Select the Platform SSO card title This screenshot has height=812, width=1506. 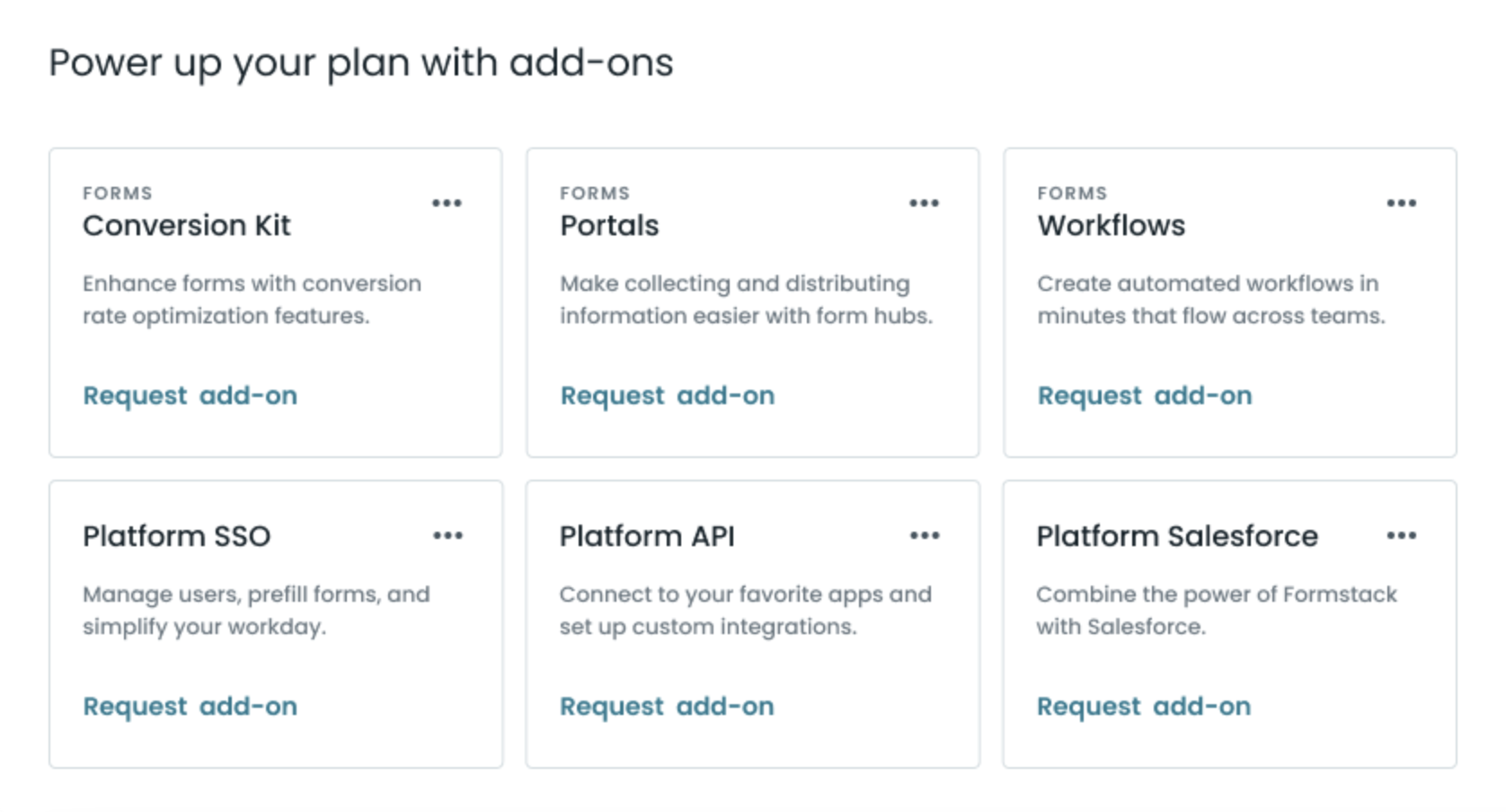pos(176,536)
